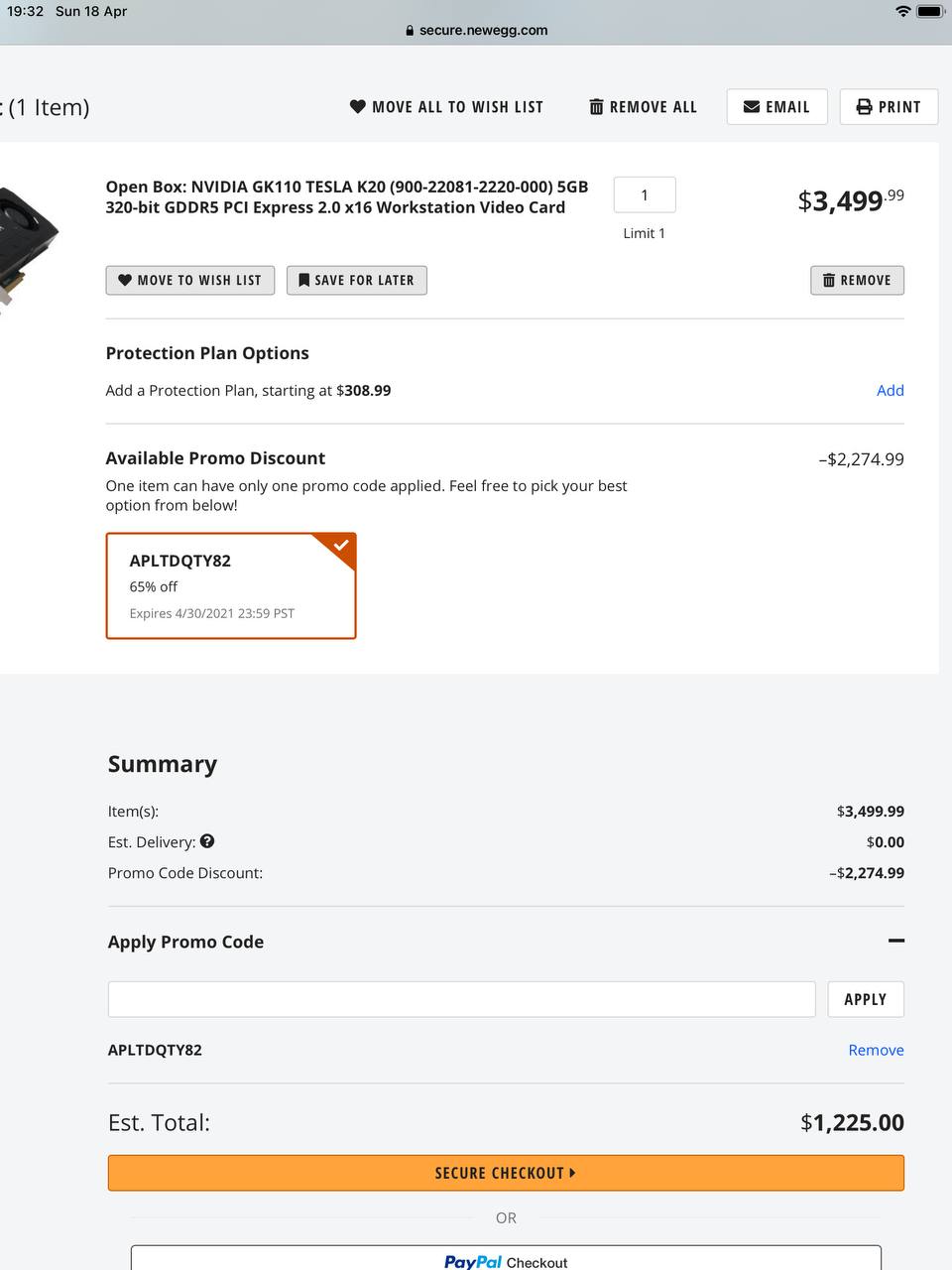Image resolution: width=952 pixels, height=1270 pixels.
Task: Click the trash icon next to Remove All
Action: pyautogui.click(x=596, y=106)
